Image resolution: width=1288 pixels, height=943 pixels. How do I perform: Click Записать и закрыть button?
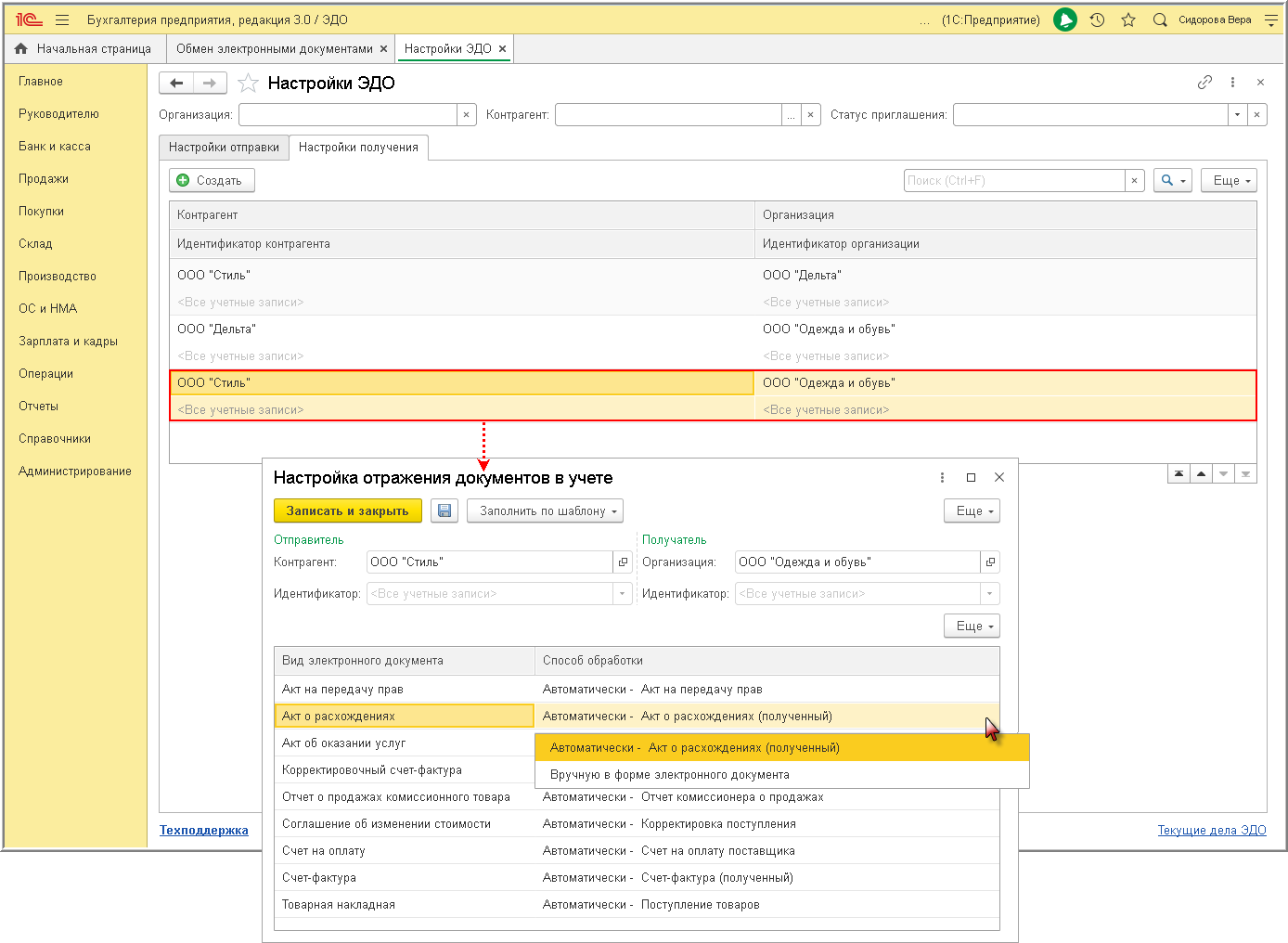pos(348,511)
